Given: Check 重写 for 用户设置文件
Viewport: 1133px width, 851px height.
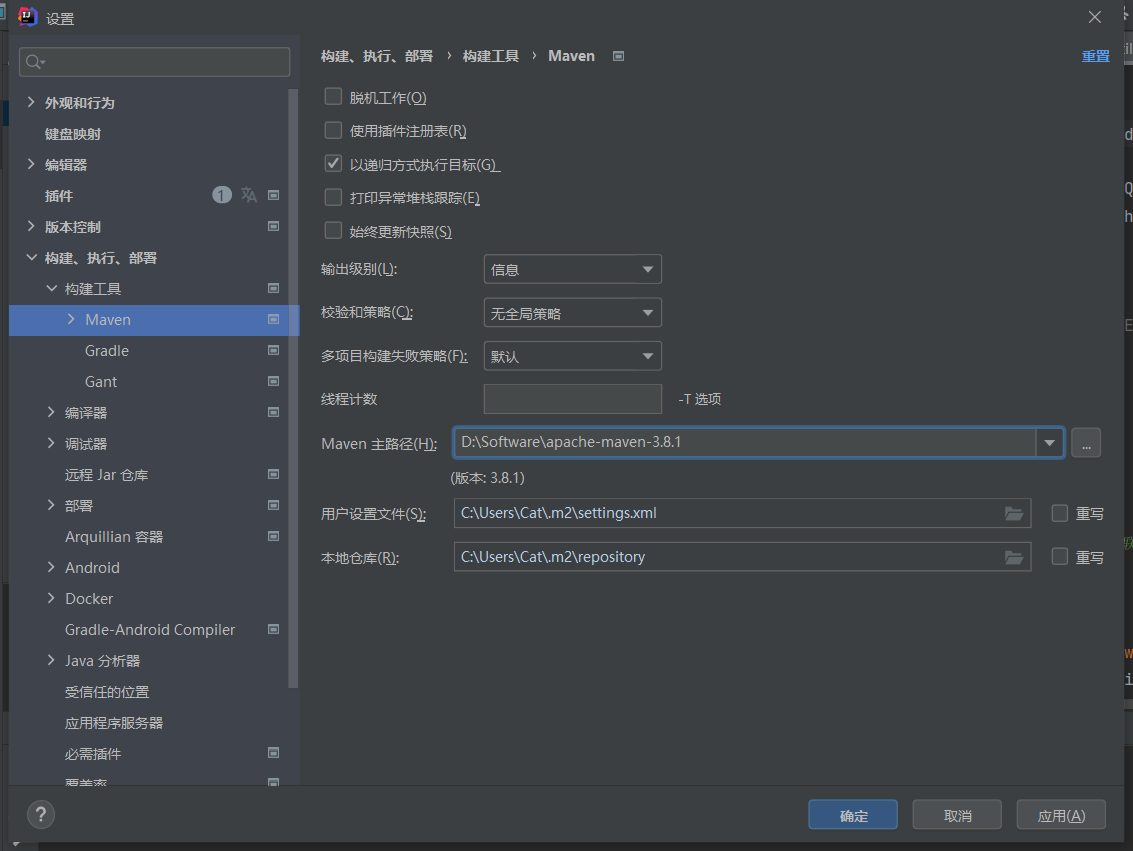Looking at the screenshot, I should (1060, 514).
